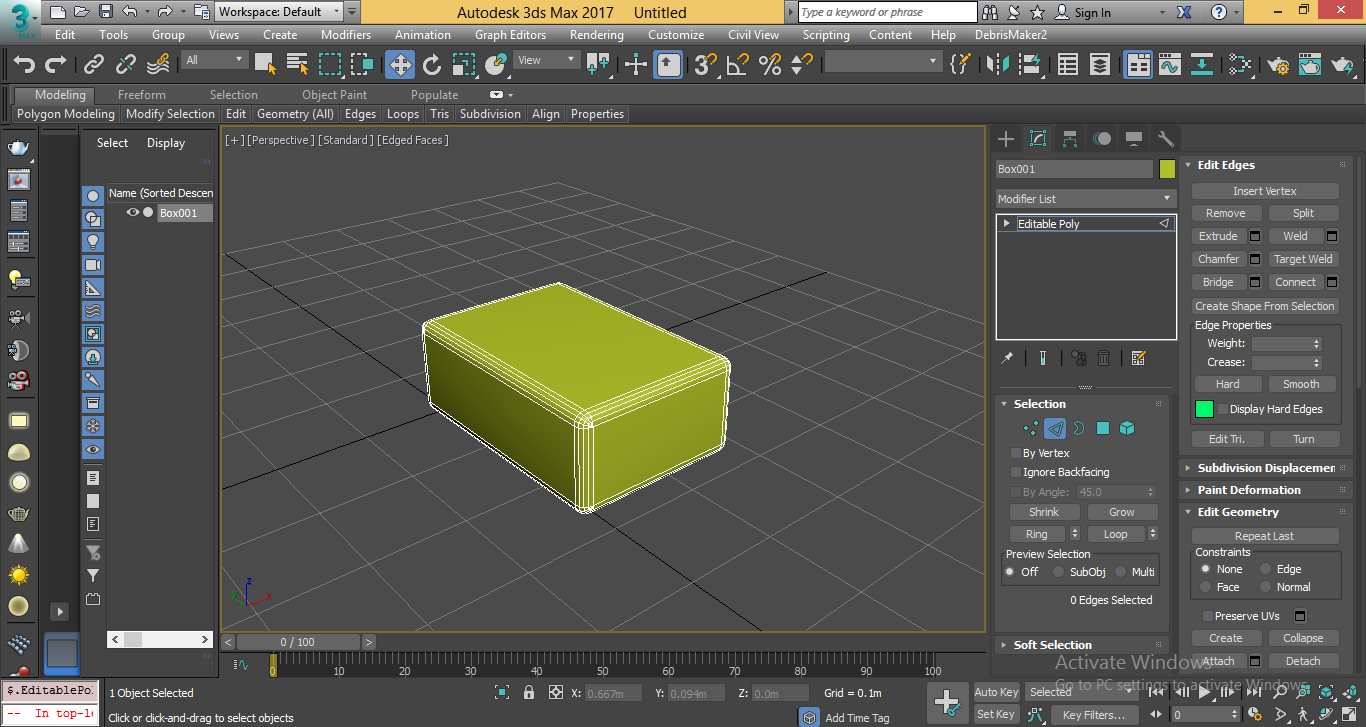Open the Hierarchy command panel tab
Viewport: 1366px width, 727px height.
point(1070,138)
